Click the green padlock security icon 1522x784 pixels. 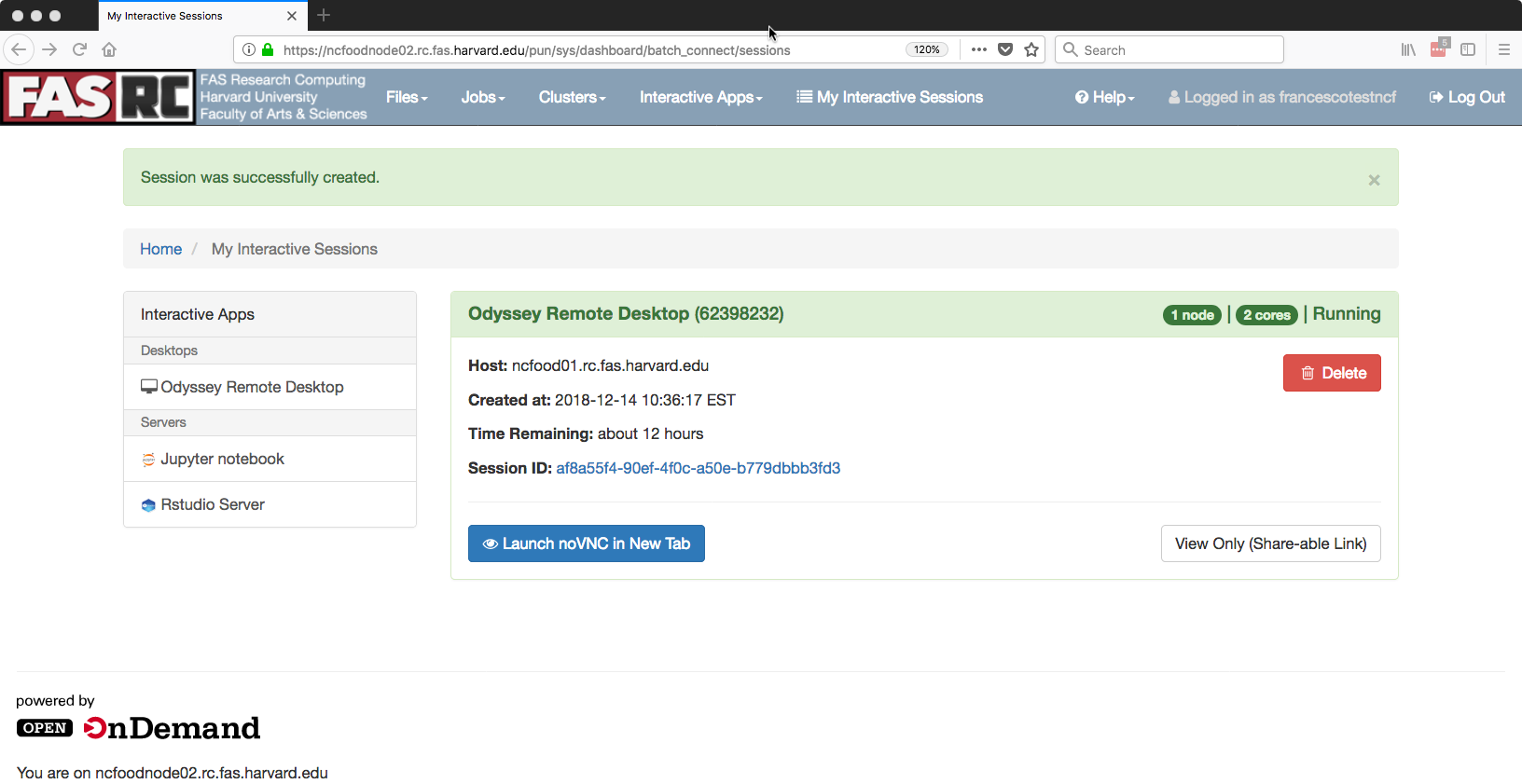(x=268, y=49)
